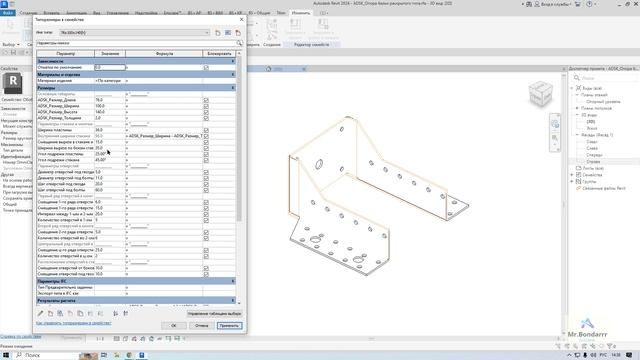Click the third icon in dialog bottom toolbar
The image size is (640, 360).
60,313
